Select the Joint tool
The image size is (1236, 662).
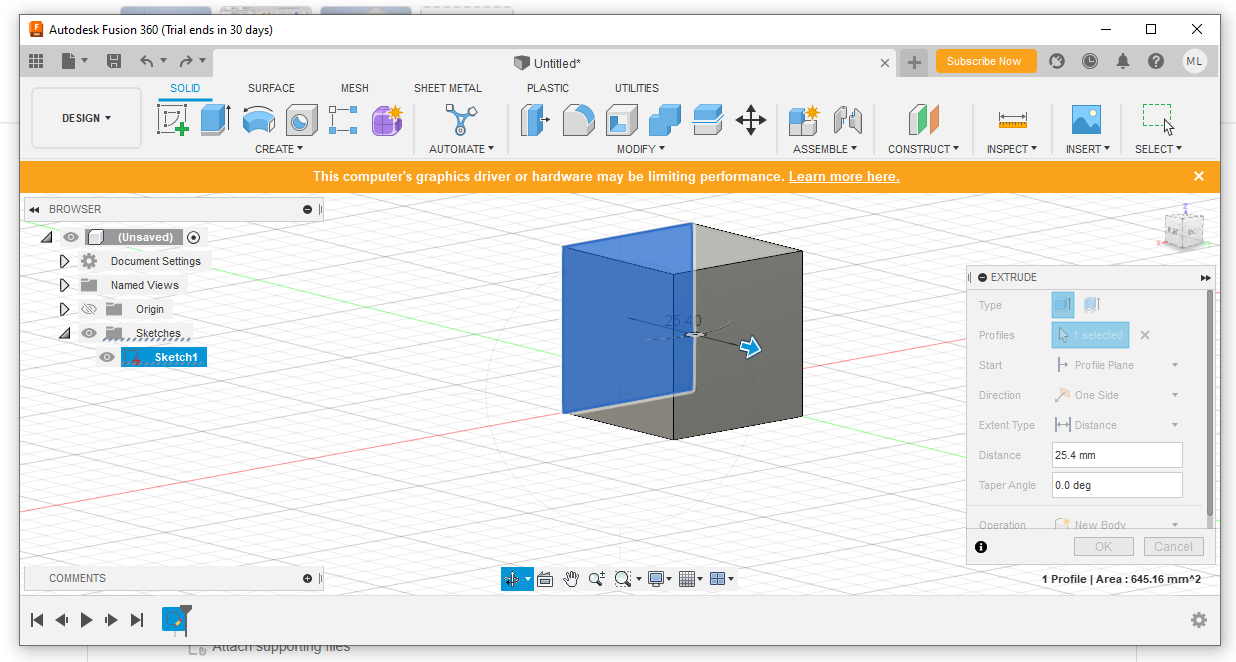(847, 120)
